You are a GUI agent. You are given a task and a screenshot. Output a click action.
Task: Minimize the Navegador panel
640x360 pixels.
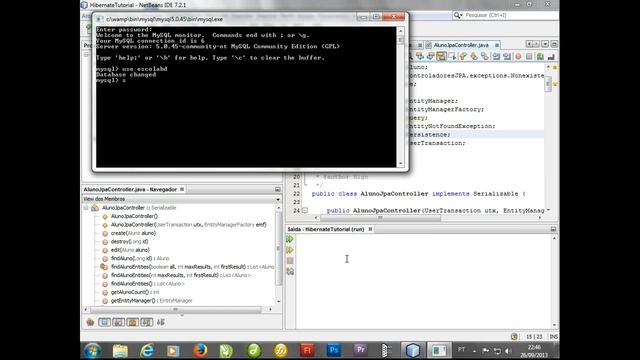click(x=278, y=189)
